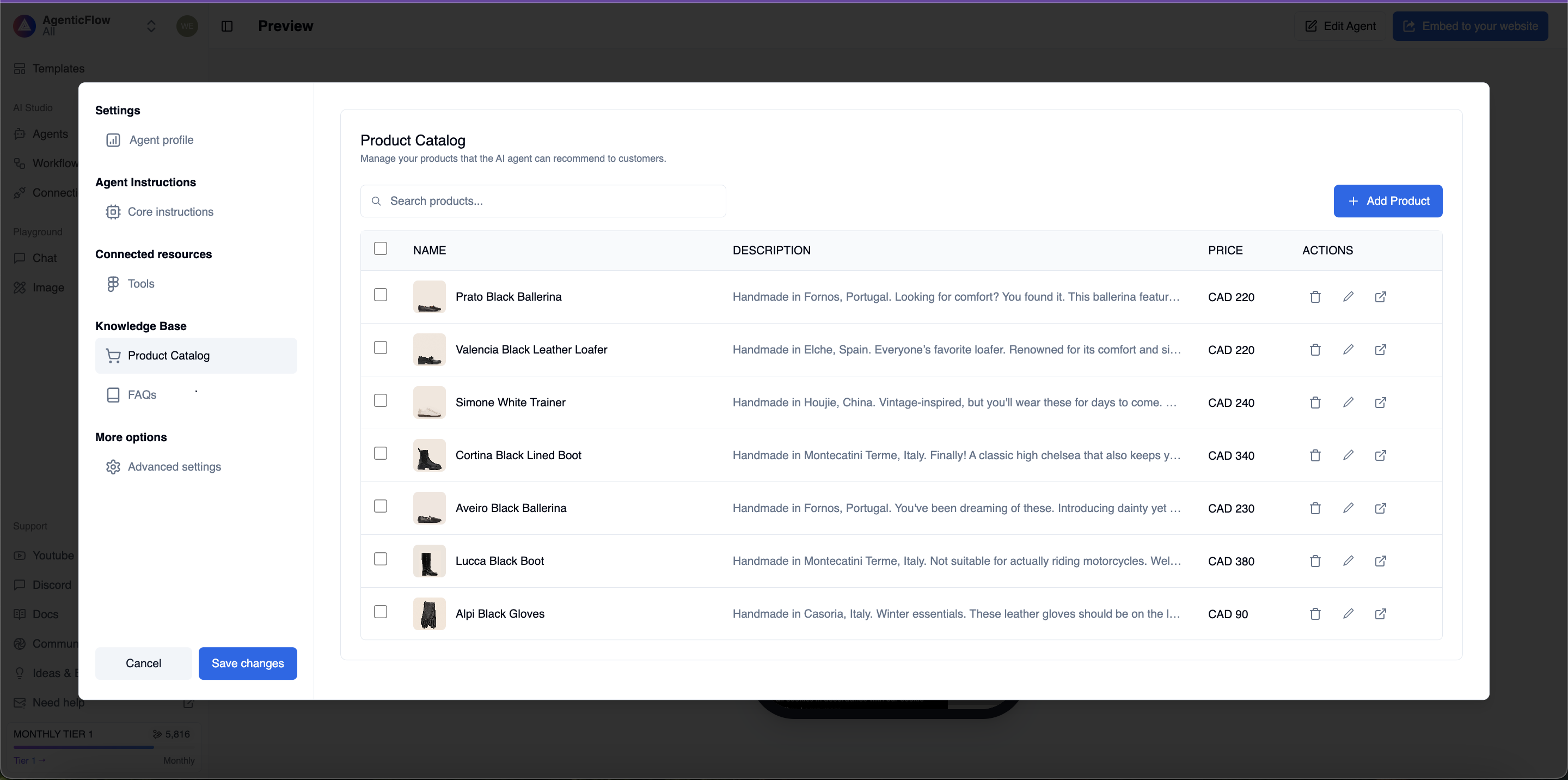Delete the Aveiro Black Ballerina product
The image size is (1568, 780).
[1315, 508]
